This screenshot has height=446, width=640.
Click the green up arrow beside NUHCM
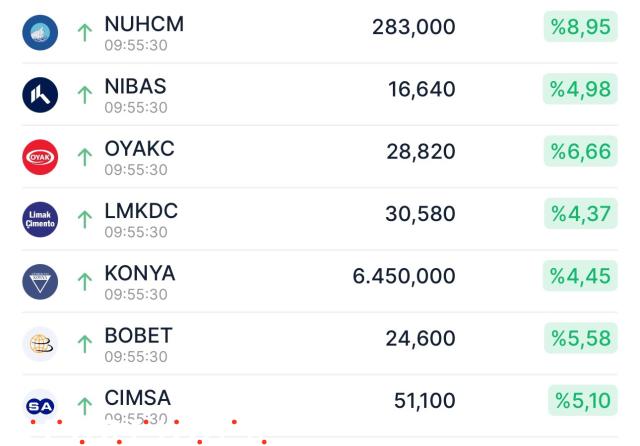[x=85, y=33]
